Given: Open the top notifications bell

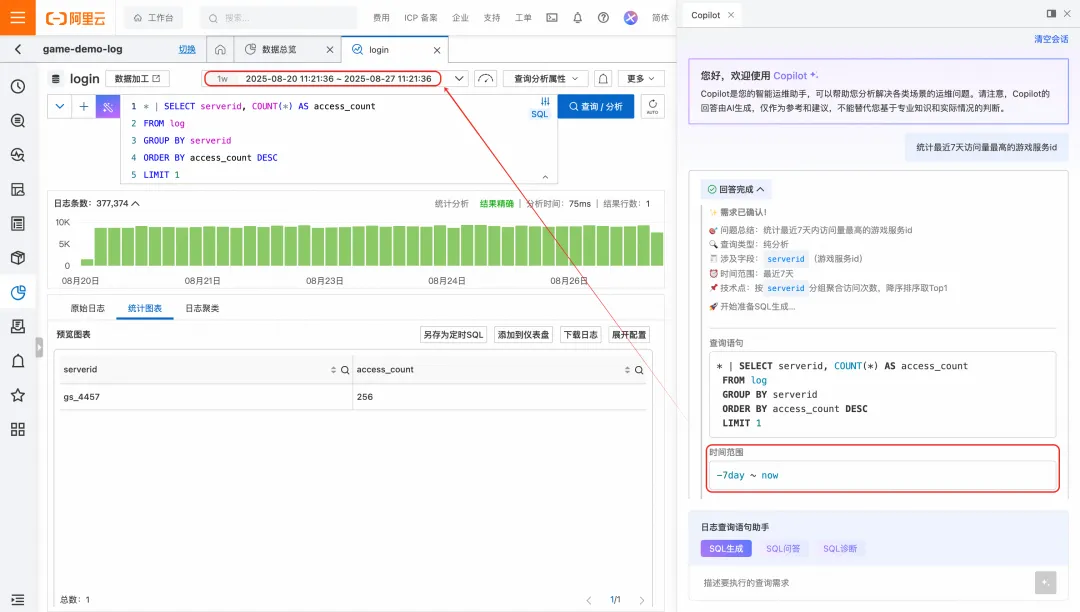Looking at the screenshot, I should click(577, 18).
